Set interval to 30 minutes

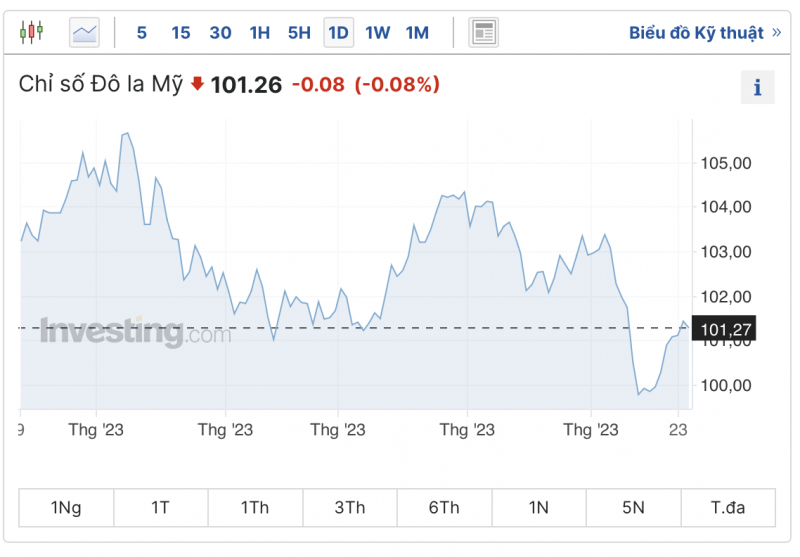[220, 33]
